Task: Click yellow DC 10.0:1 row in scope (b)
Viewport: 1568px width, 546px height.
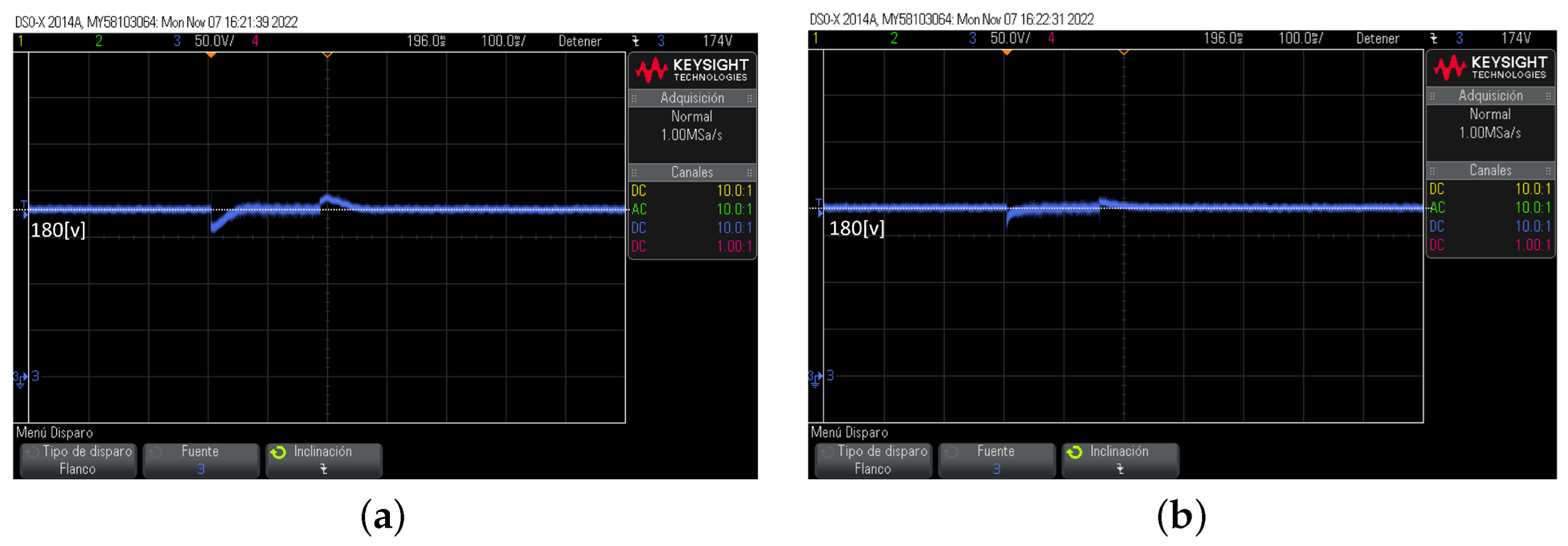Action: pyautogui.click(x=1490, y=189)
